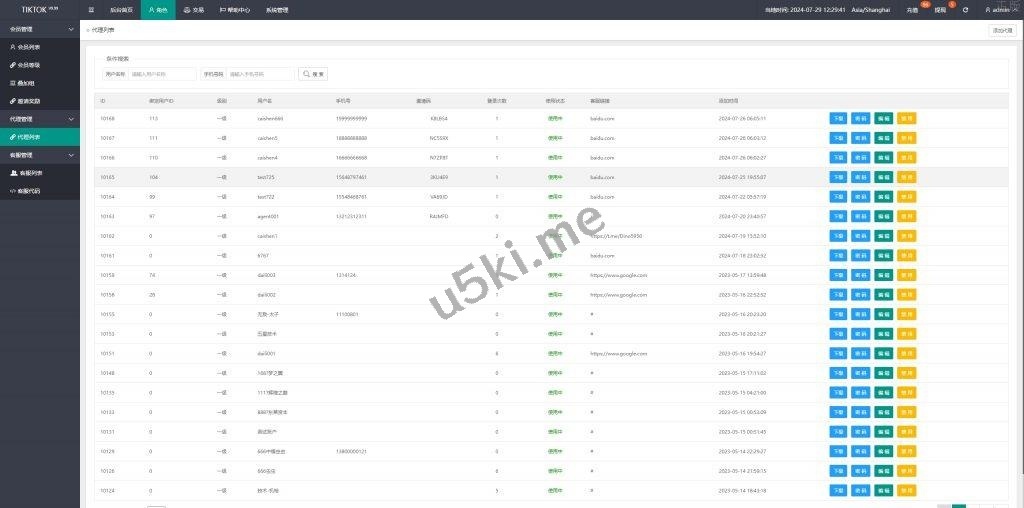Open the 系统管理 top menu
The height and width of the screenshot is (508, 1024).
pos(277,10)
